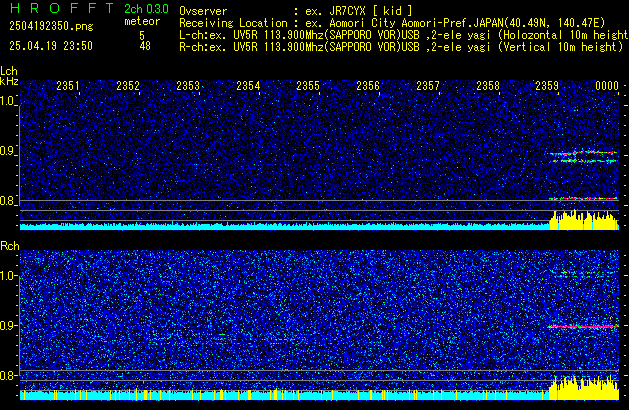
Task: Click the kHz axis unit label
Action: coord(9,81)
